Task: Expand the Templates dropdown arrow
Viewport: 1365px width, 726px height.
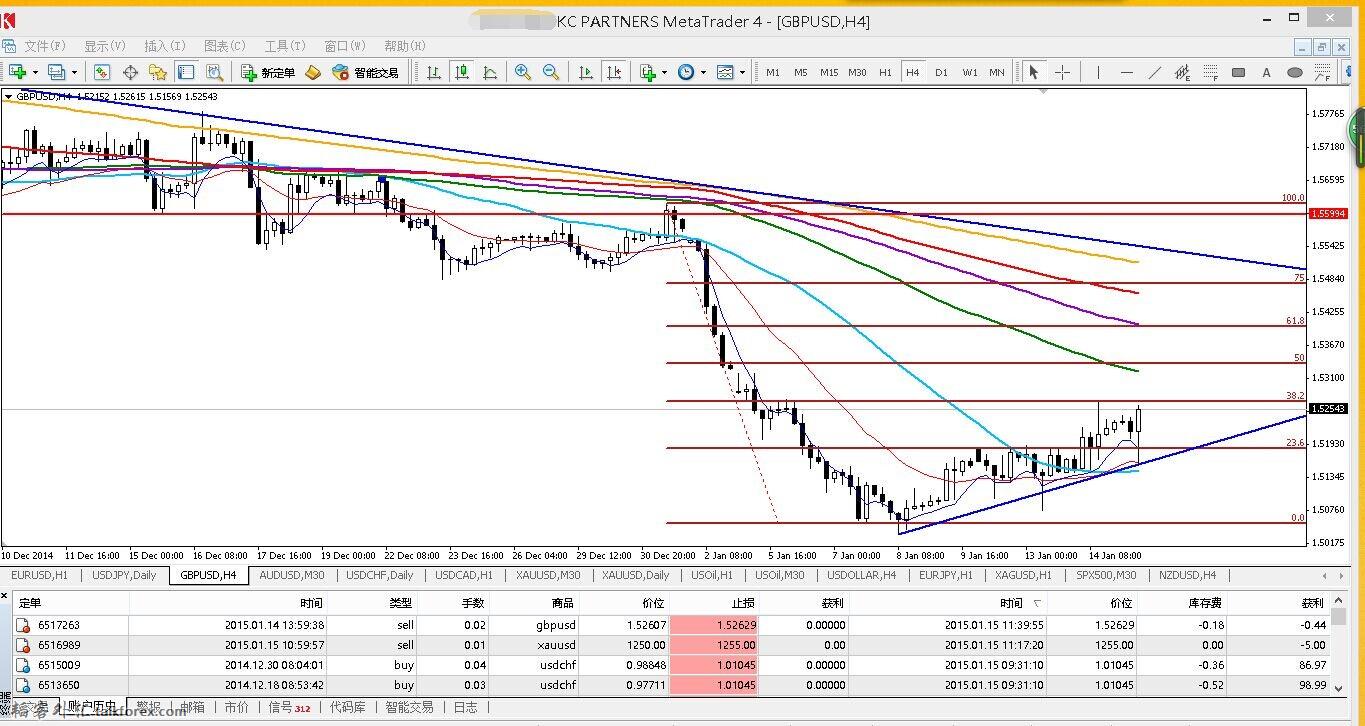Action: pos(742,72)
